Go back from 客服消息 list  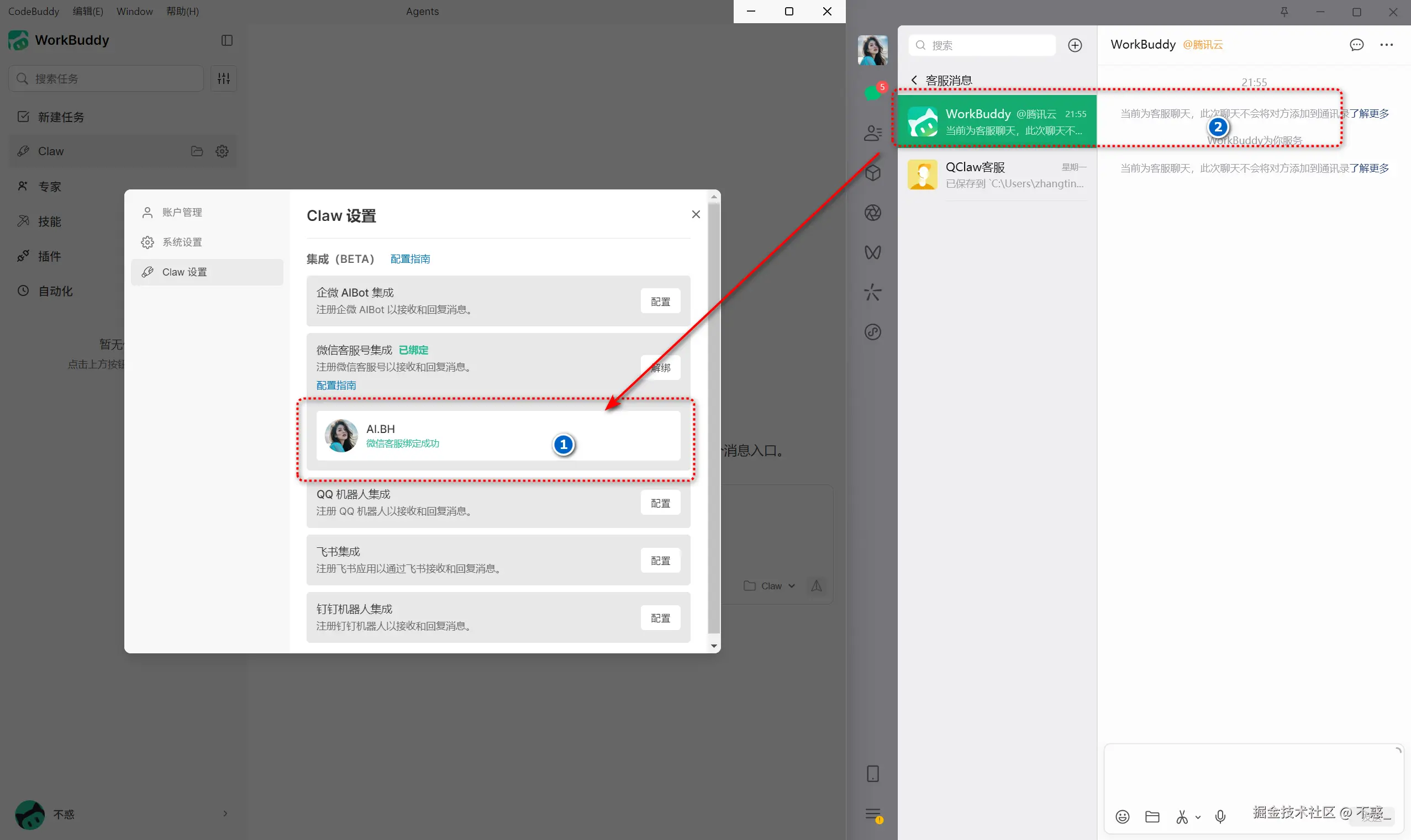[x=913, y=81]
